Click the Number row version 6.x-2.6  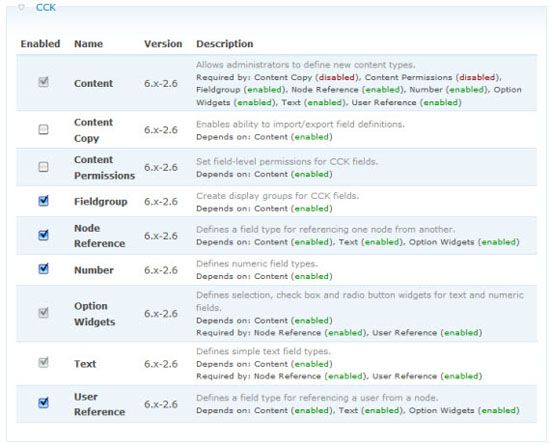161,270
